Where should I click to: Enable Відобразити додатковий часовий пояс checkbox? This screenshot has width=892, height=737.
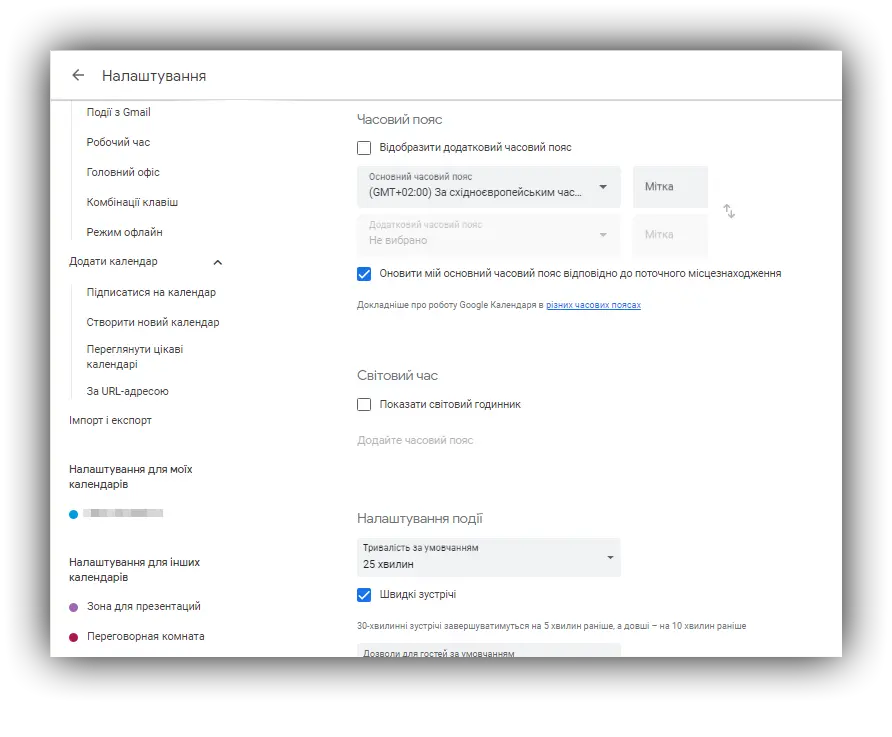coord(364,148)
